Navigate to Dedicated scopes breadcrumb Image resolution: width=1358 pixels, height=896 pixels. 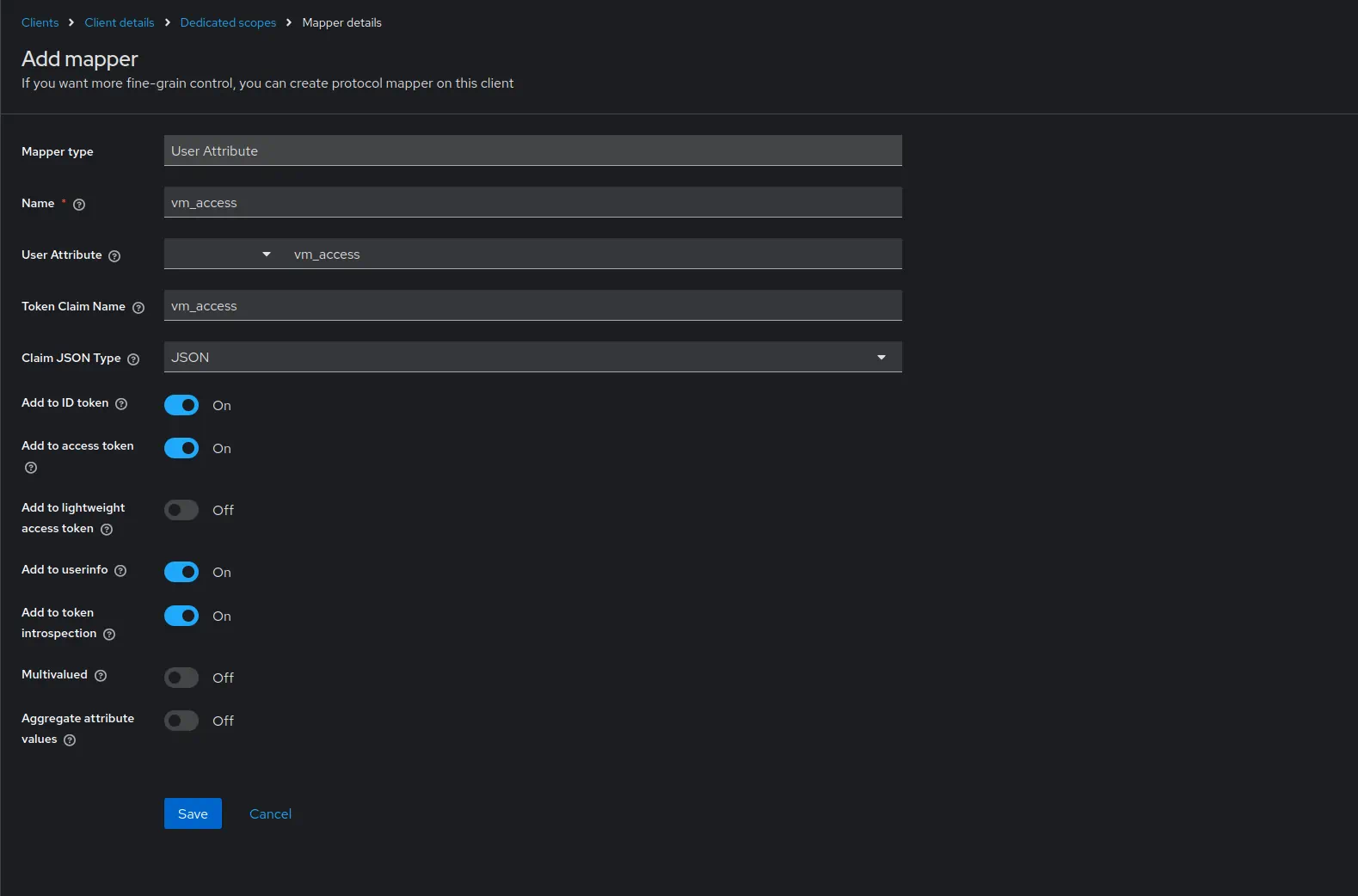[x=228, y=22]
